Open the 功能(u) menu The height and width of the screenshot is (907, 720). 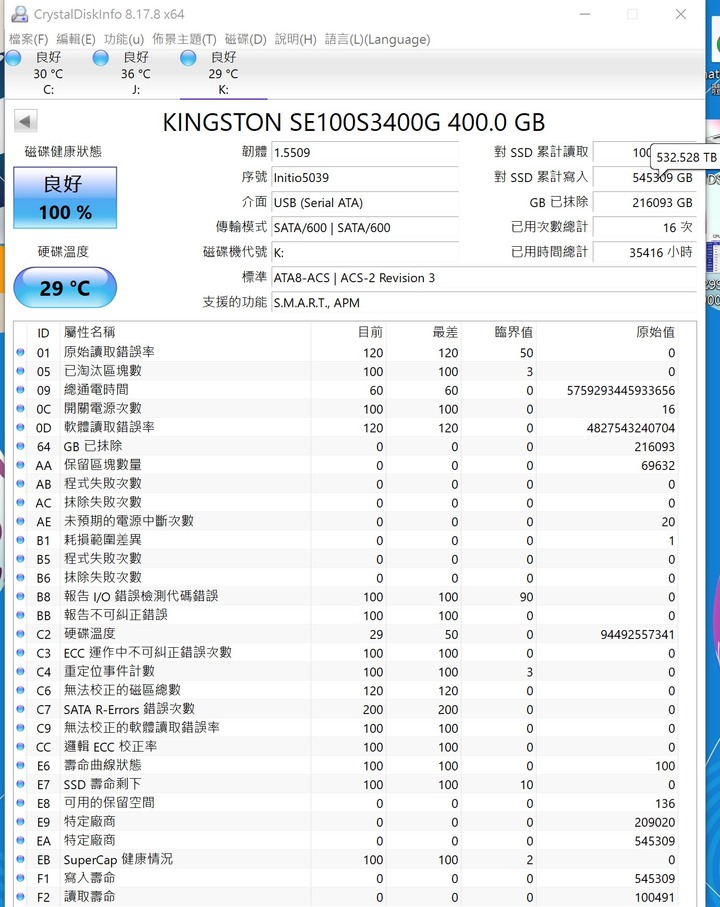tap(124, 39)
